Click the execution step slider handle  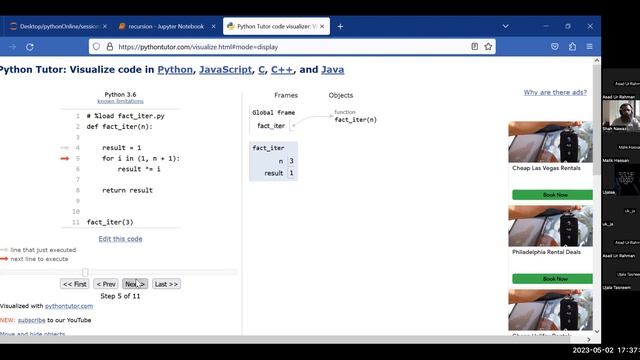point(85,272)
